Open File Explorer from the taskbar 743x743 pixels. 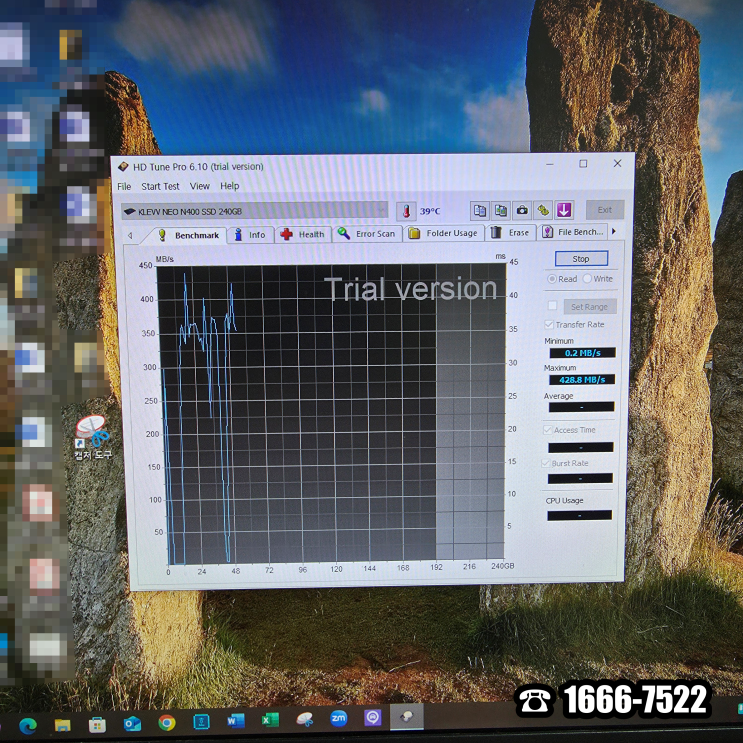coord(63,725)
